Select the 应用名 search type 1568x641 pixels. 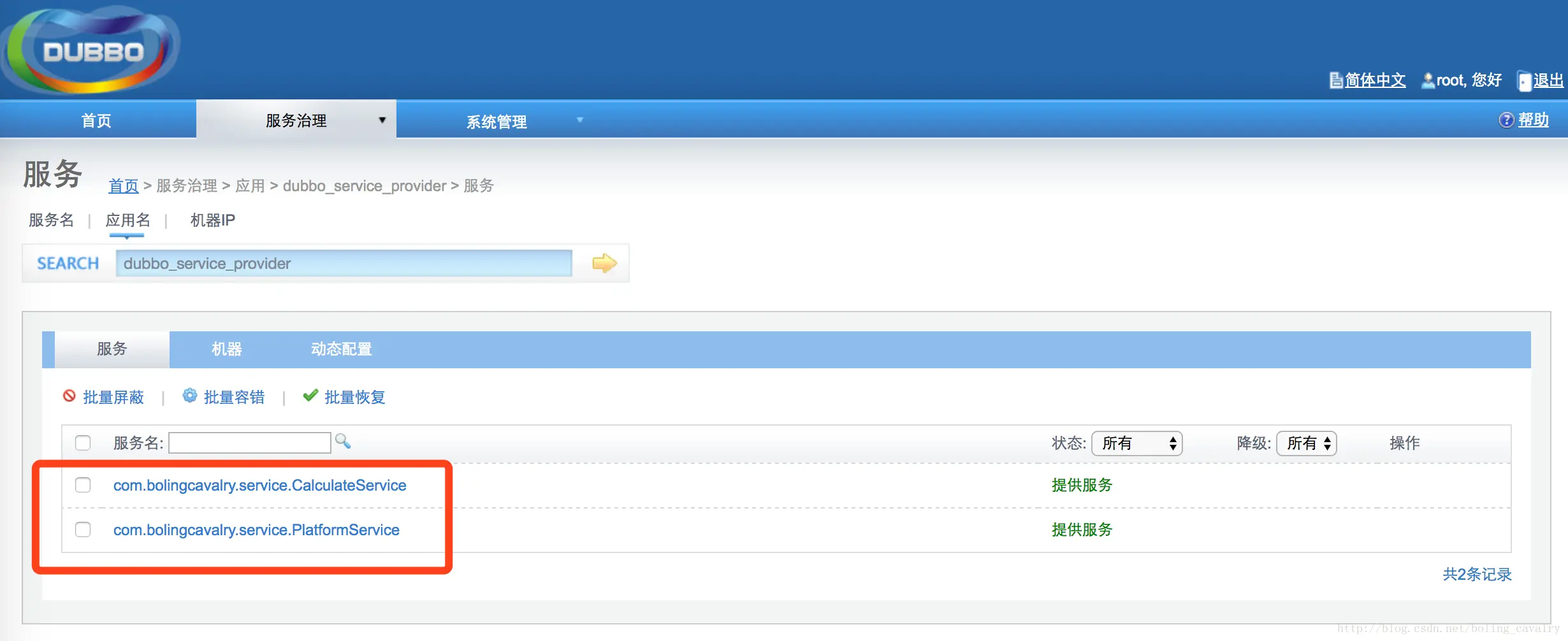pos(128,220)
